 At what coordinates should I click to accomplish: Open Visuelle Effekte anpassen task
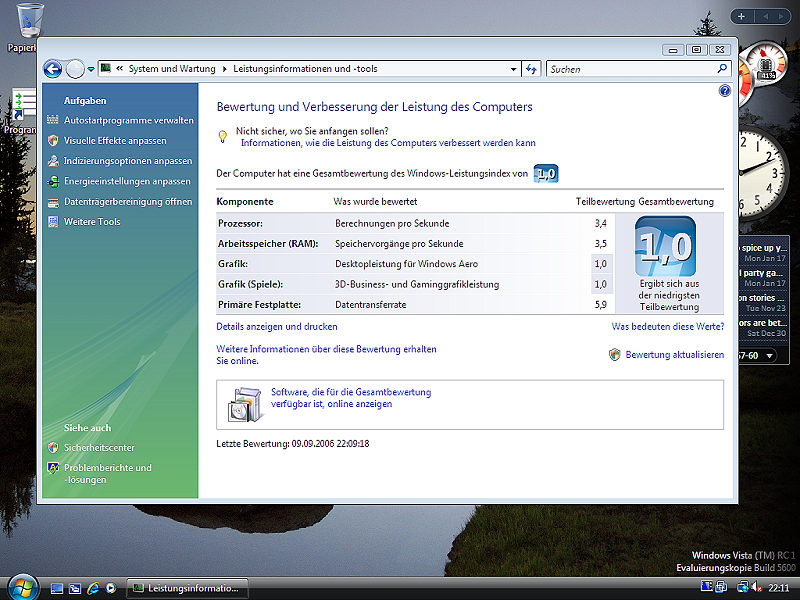[x=115, y=141]
